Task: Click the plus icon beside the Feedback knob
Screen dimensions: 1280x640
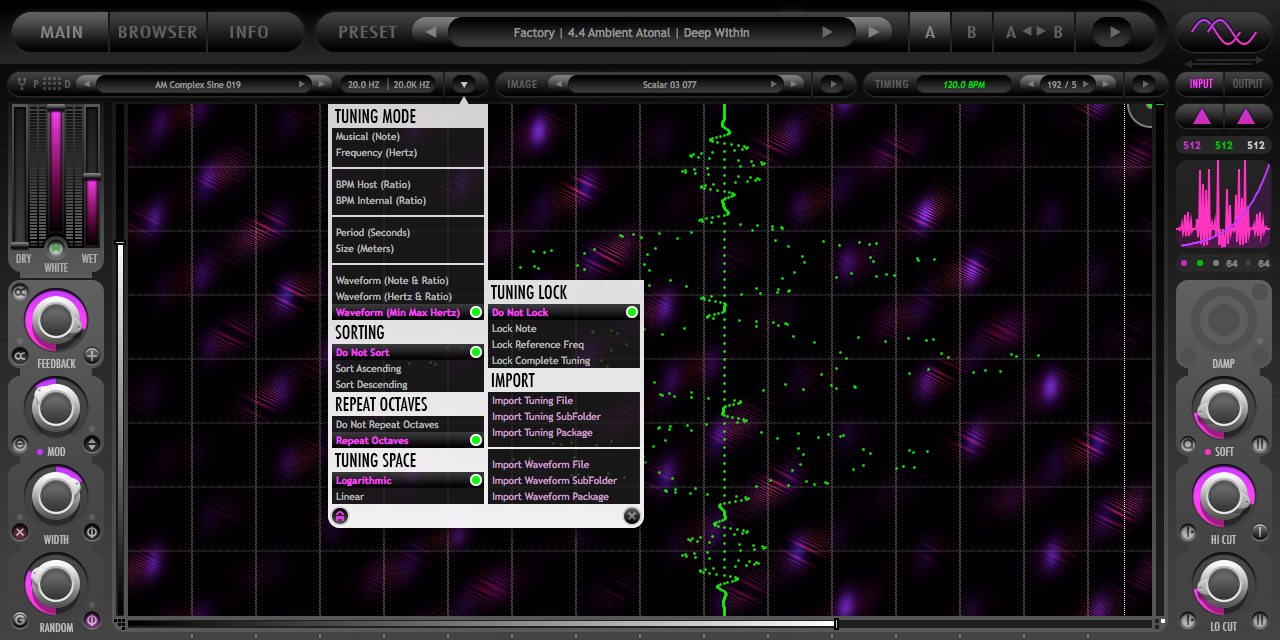Action: tap(92, 355)
